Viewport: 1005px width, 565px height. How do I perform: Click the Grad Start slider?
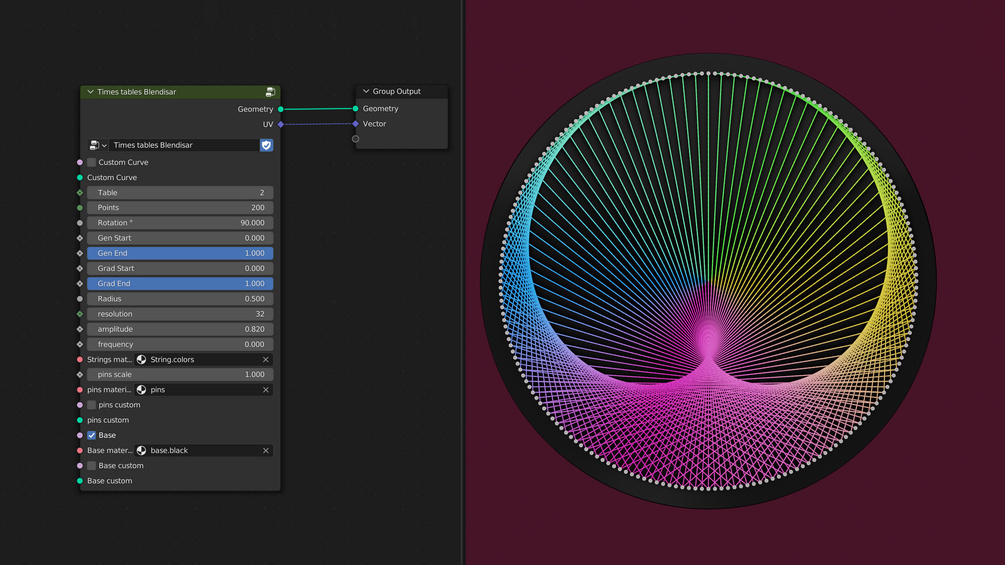point(180,268)
